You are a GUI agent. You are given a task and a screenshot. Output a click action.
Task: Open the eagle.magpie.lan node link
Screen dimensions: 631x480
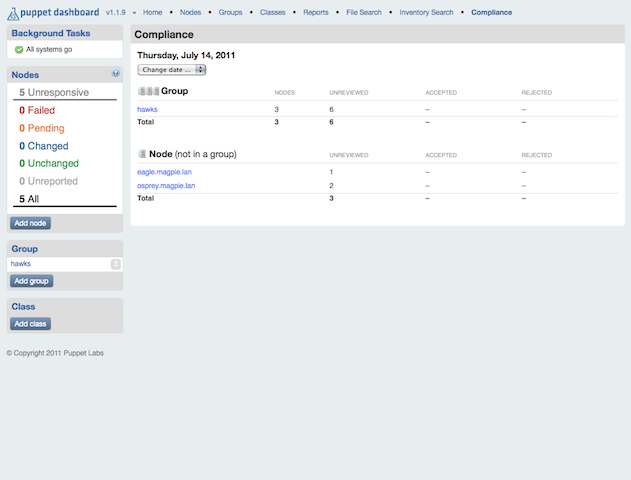click(164, 172)
